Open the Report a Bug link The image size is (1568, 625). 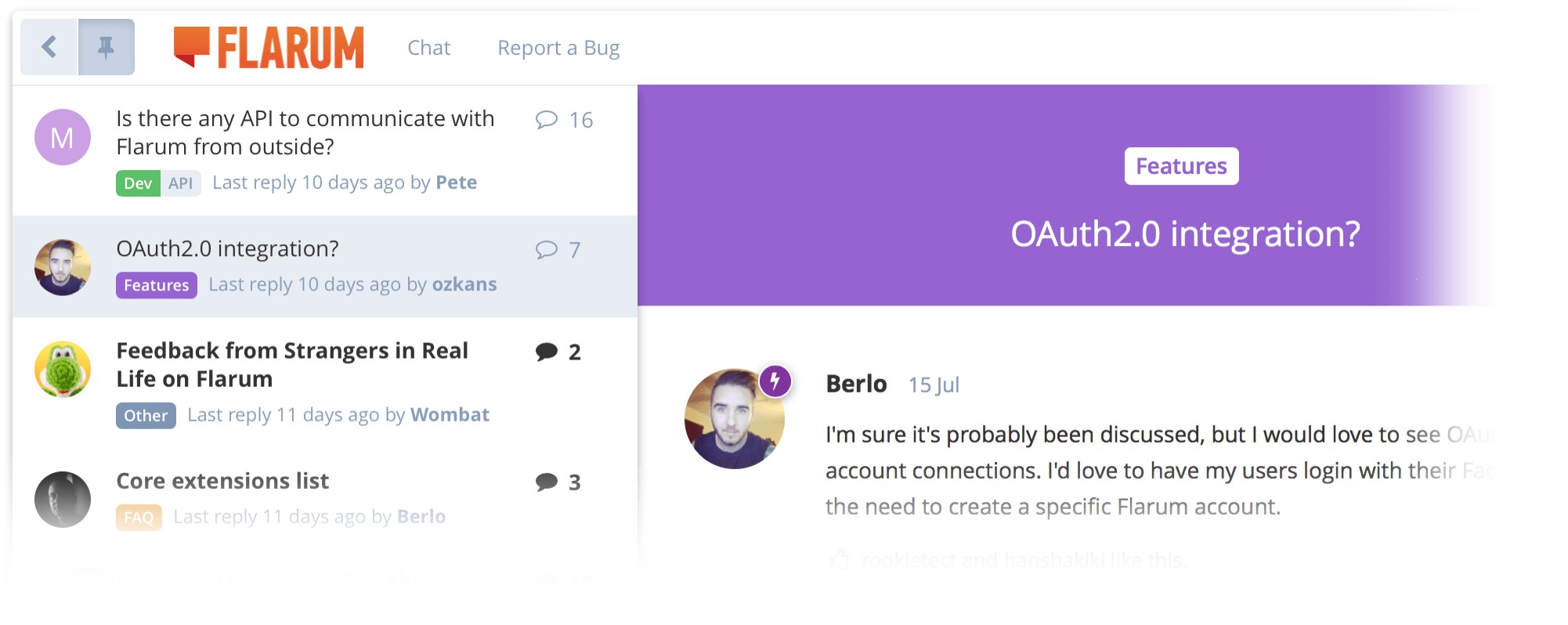tap(558, 48)
